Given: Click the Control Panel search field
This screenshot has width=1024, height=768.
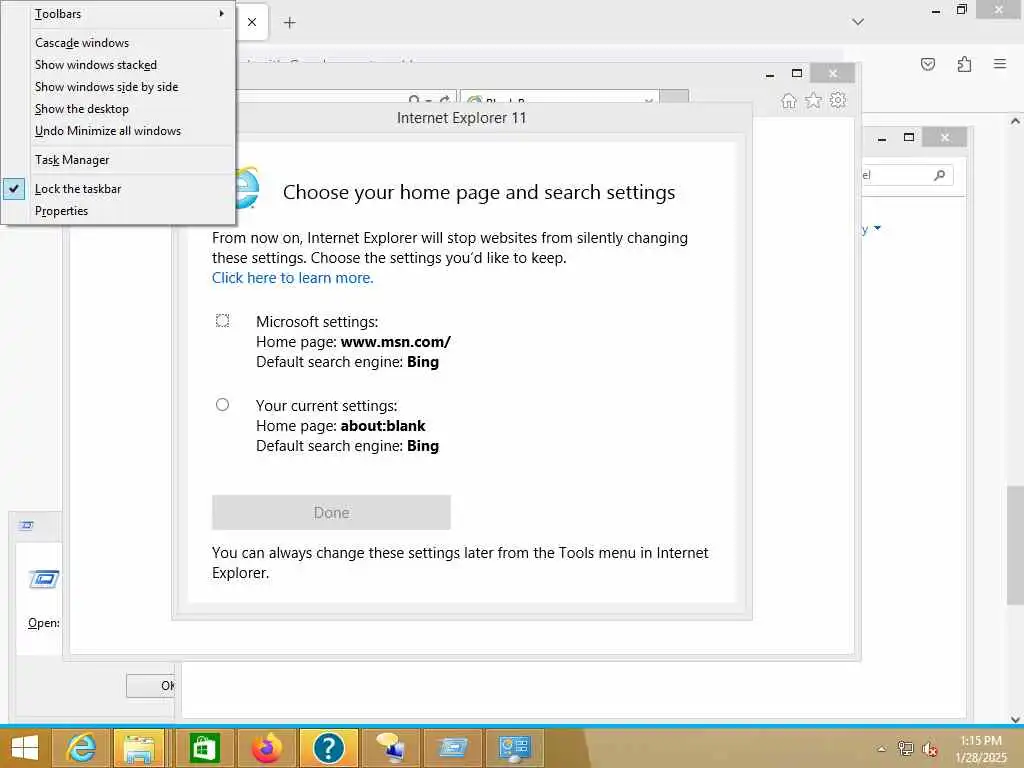Looking at the screenshot, I should [x=906, y=175].
